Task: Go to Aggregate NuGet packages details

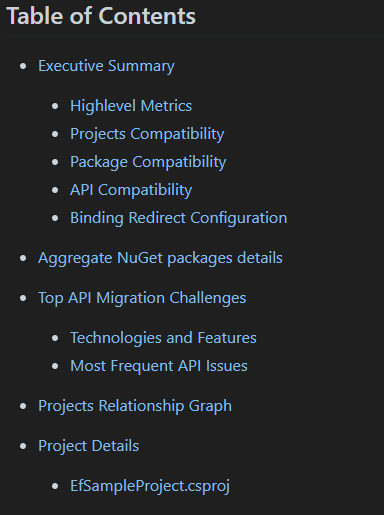Action: click(x=160, y=258)
